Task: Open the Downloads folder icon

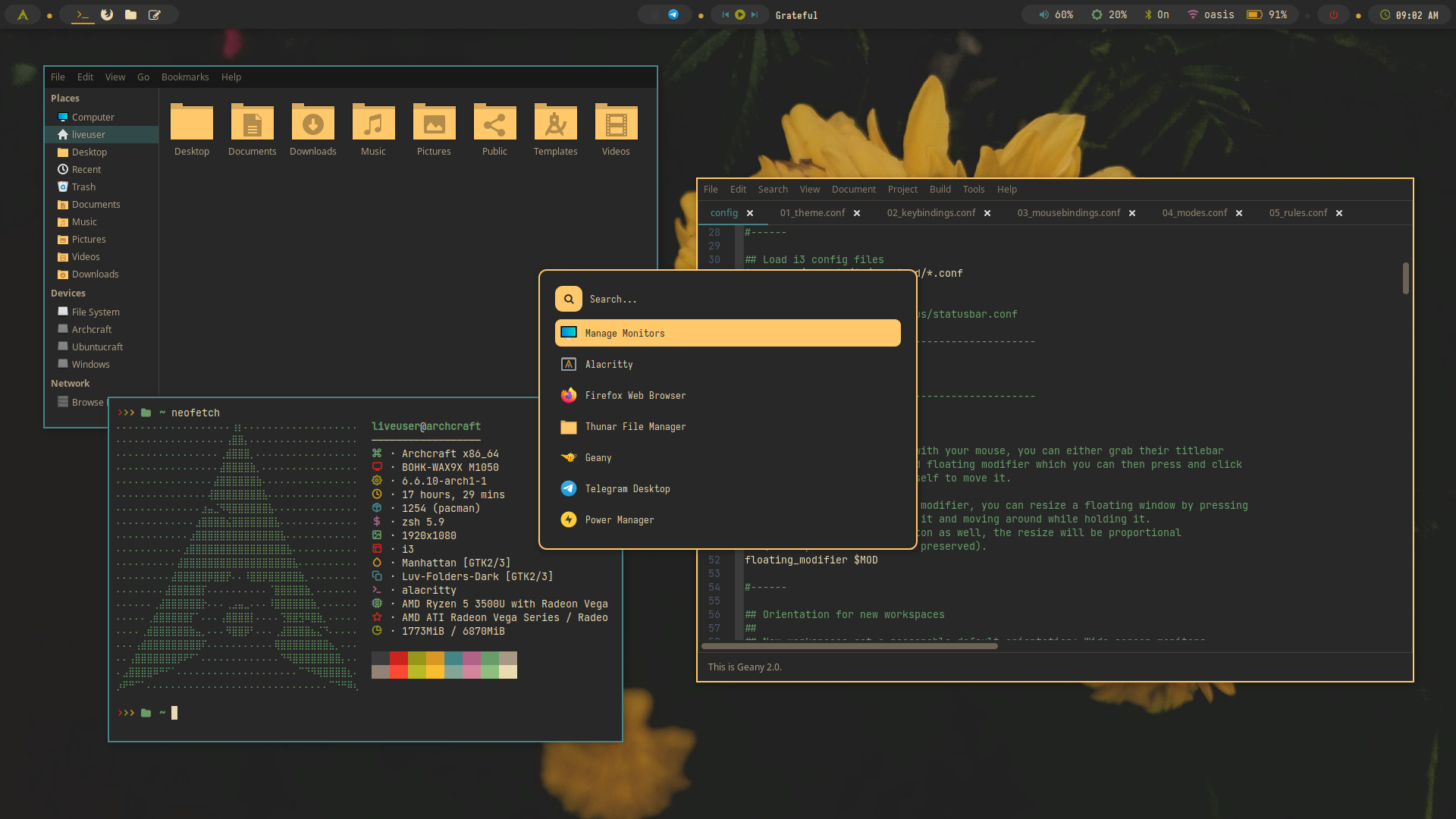Action: click(x=312, y=129)
